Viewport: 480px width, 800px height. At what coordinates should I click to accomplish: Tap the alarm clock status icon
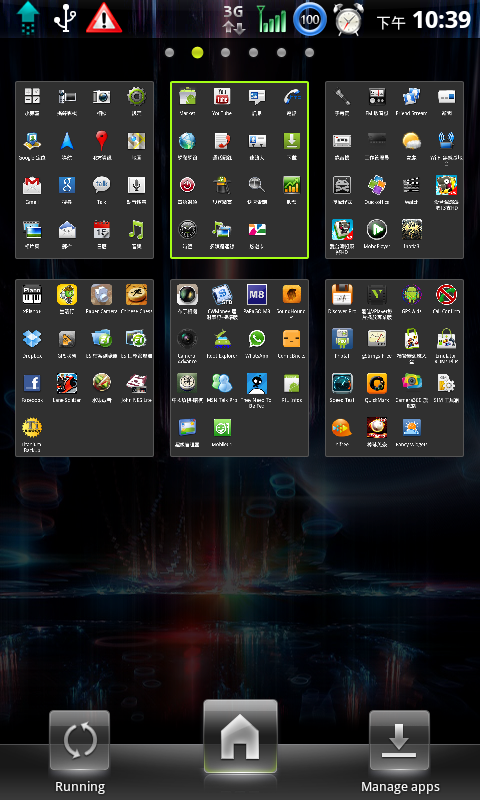pyautogui.click(x=349, y=19)
